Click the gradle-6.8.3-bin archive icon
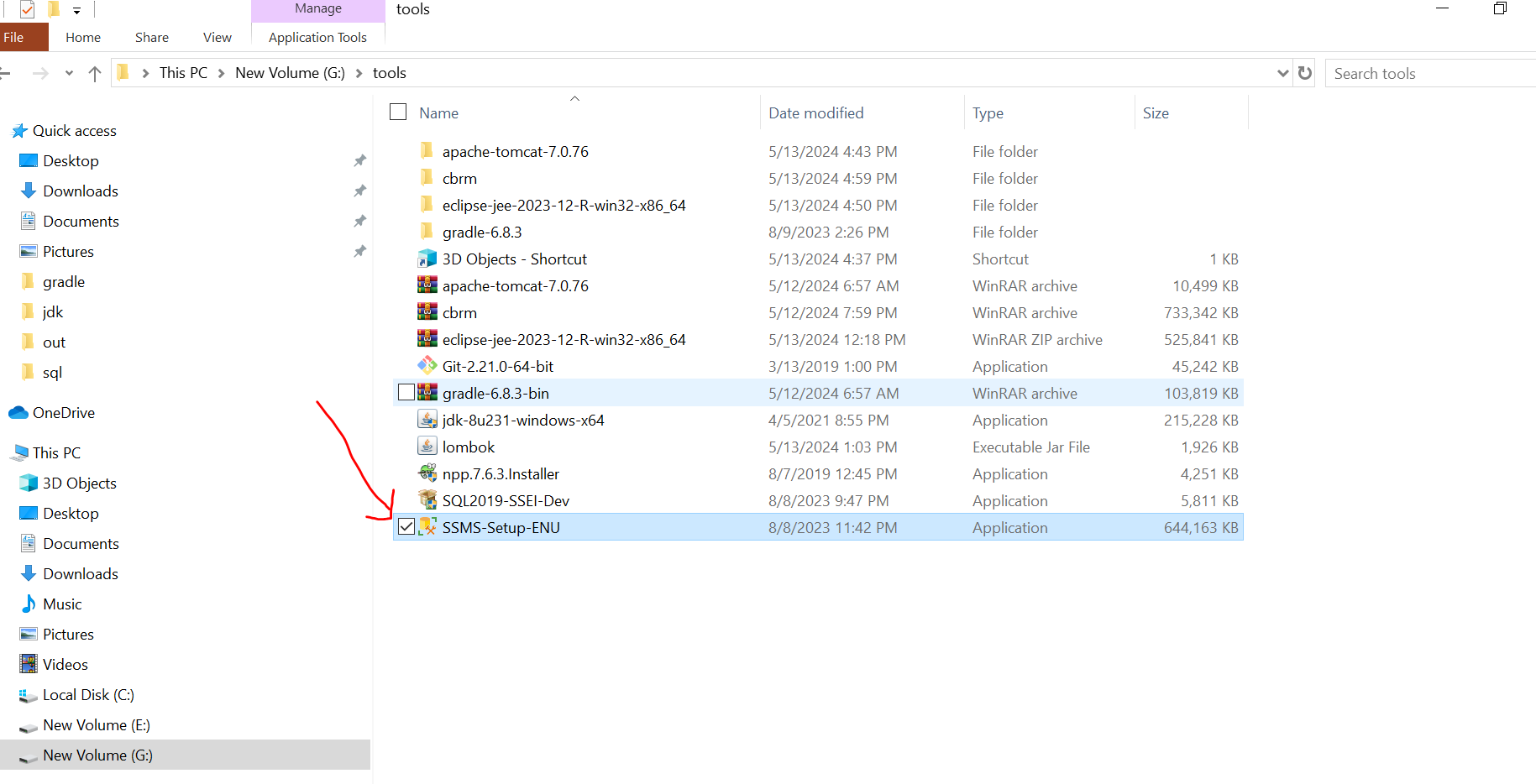 [427, 393]
